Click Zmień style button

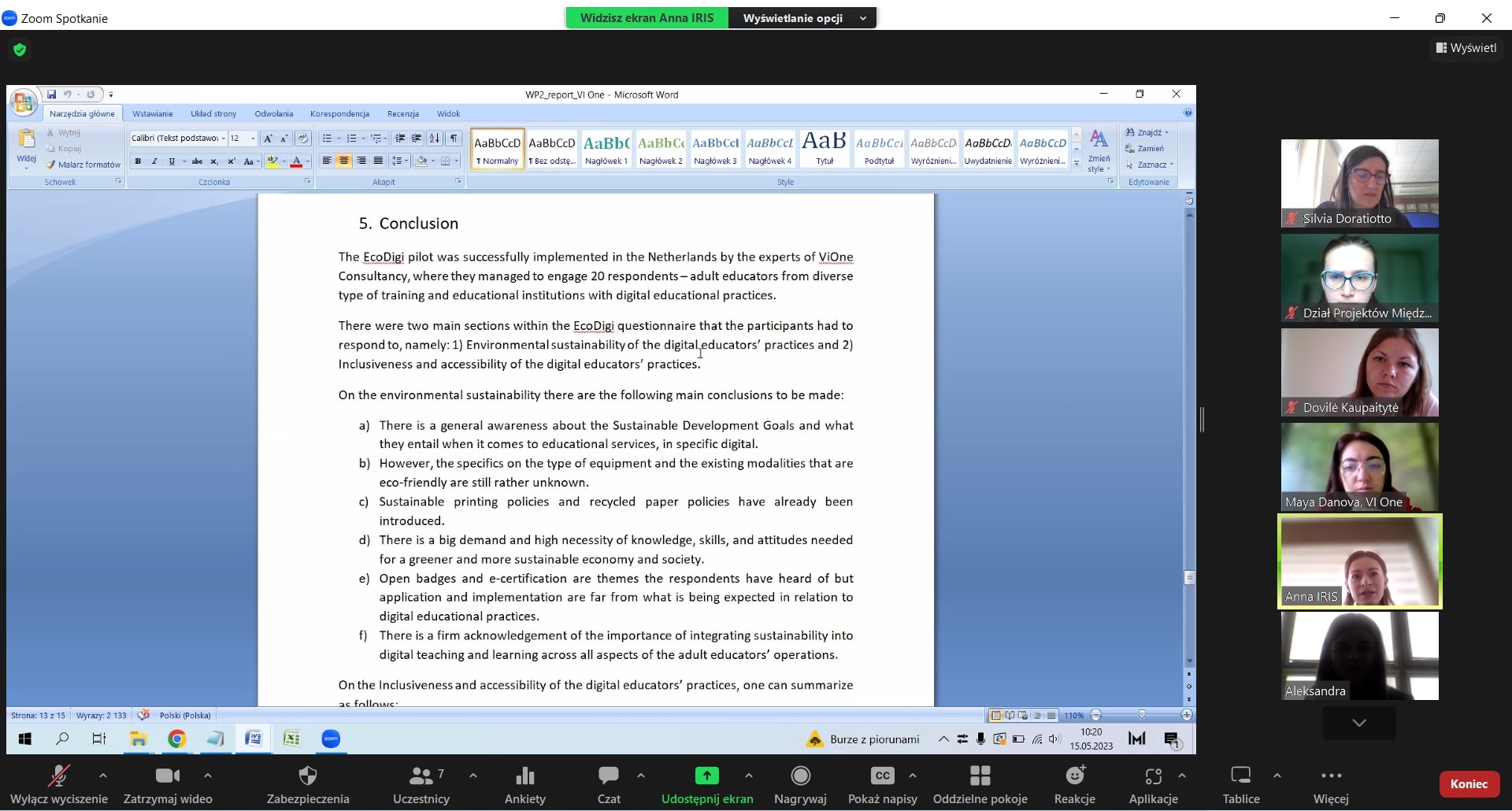point(1099,150)
